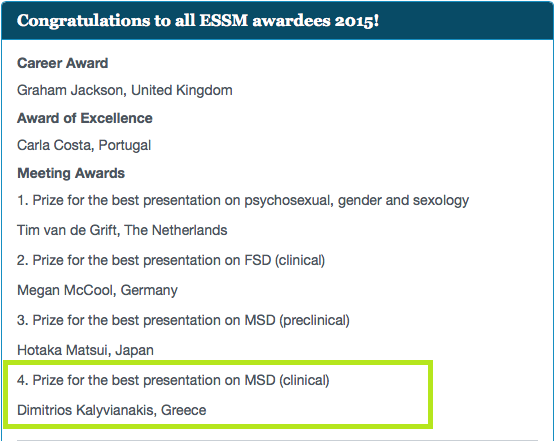Screen dimensions: 556x441
Task: Select the Award of Excellence heading
Action: [85, 118]
